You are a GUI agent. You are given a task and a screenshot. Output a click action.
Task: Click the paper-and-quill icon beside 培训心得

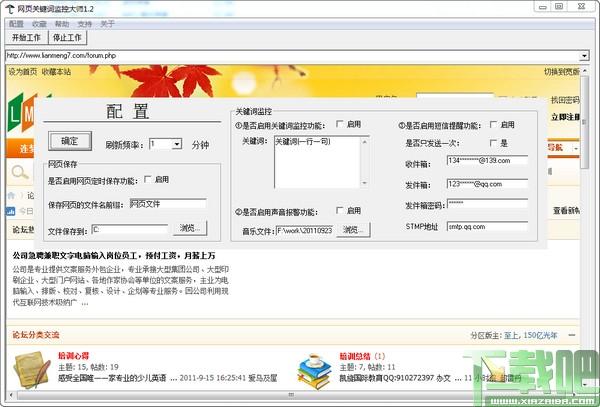32,370
